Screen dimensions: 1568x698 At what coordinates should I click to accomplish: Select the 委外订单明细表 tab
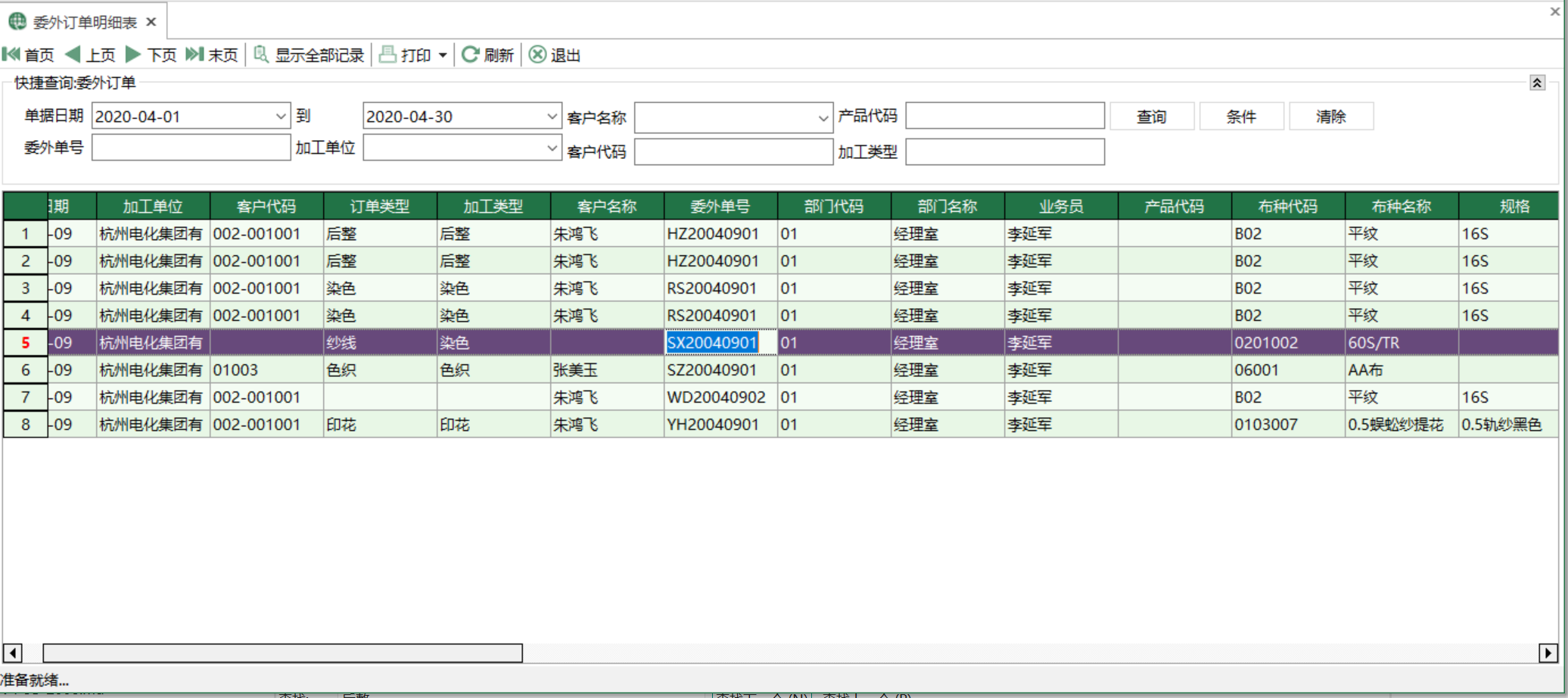(x=84, y=22)
